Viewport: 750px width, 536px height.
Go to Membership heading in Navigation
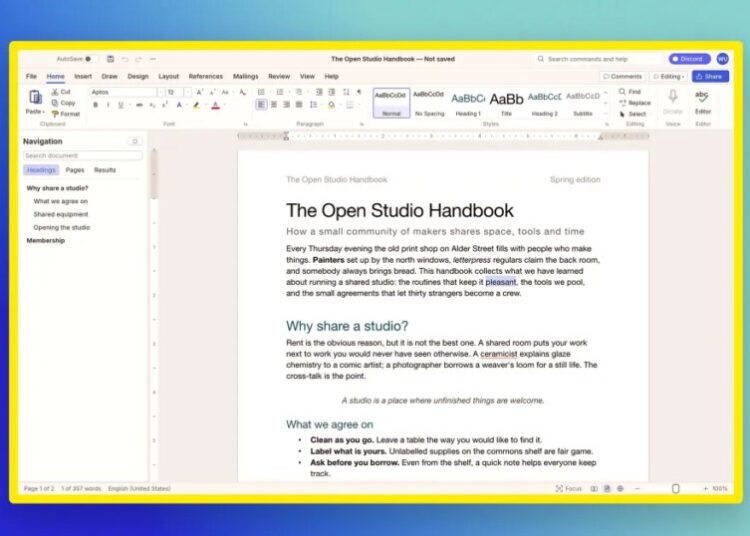pyautogui.click(x=46, y=241)
